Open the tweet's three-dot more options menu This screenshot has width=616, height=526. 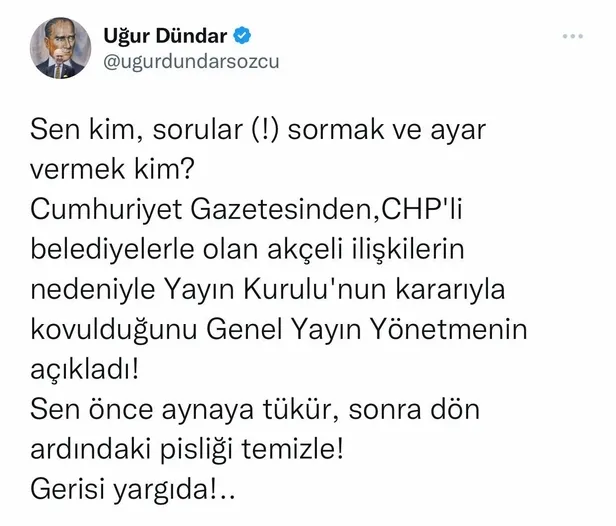coord(572,37)
